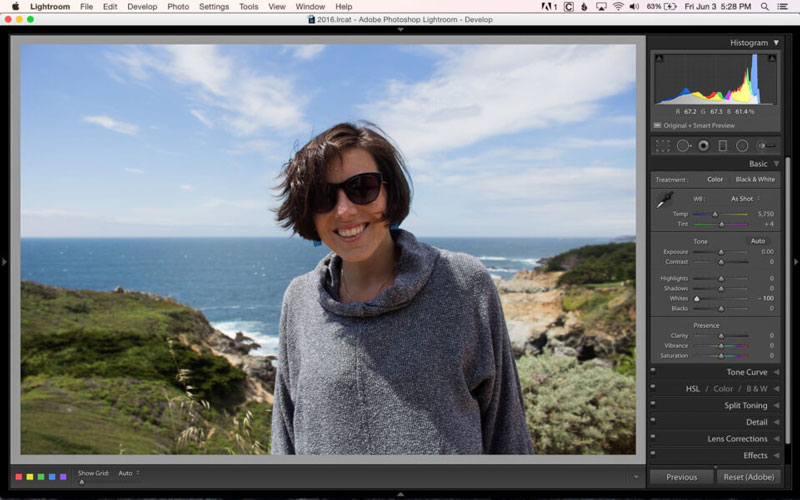800x500 pixels.
Task: Select the Adjustment Brush tool
Action: 767,146
